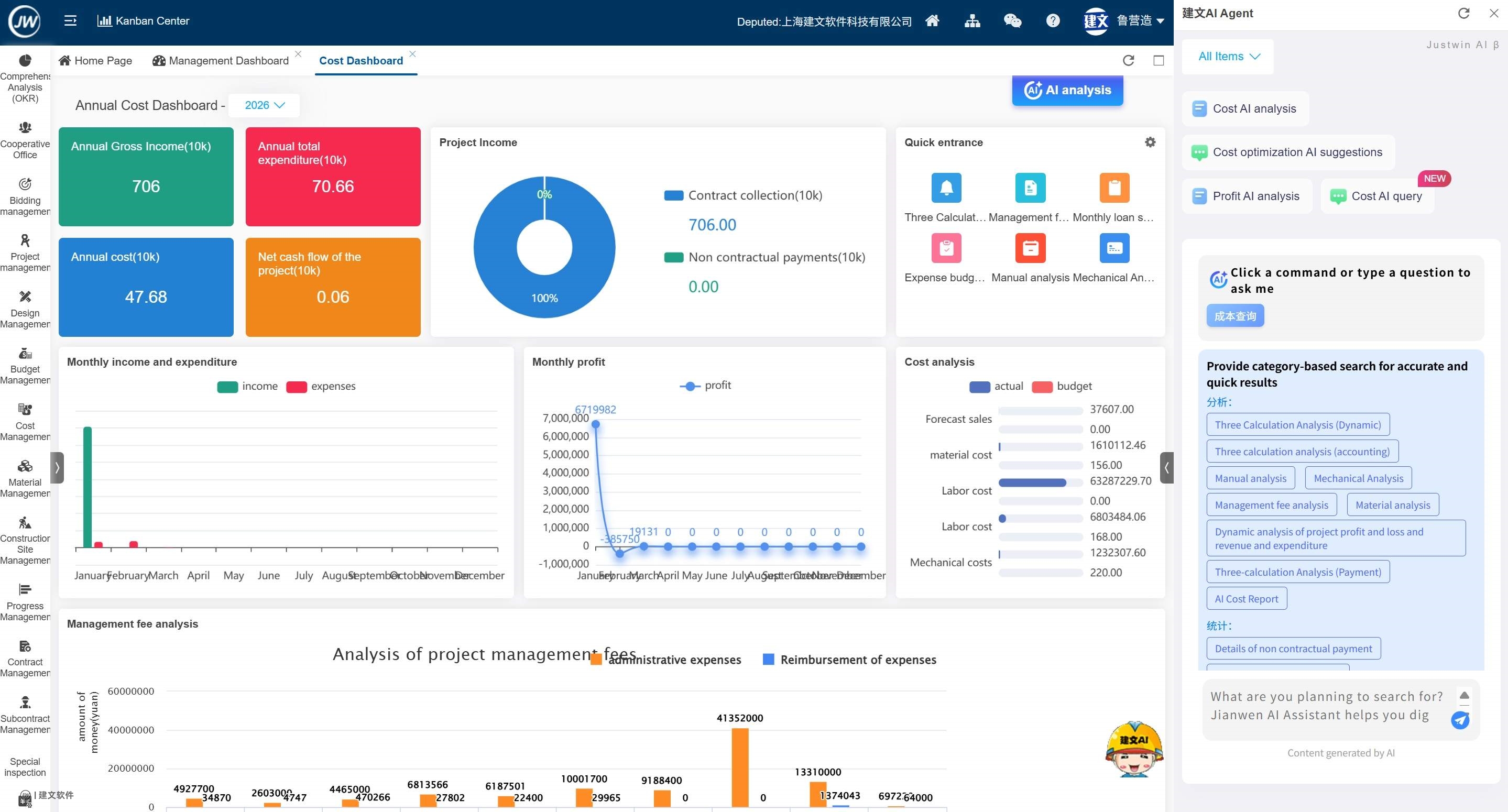Open Manual analysis quick entrance icon
The image size is (1508, 812).
coord(1030,248)
